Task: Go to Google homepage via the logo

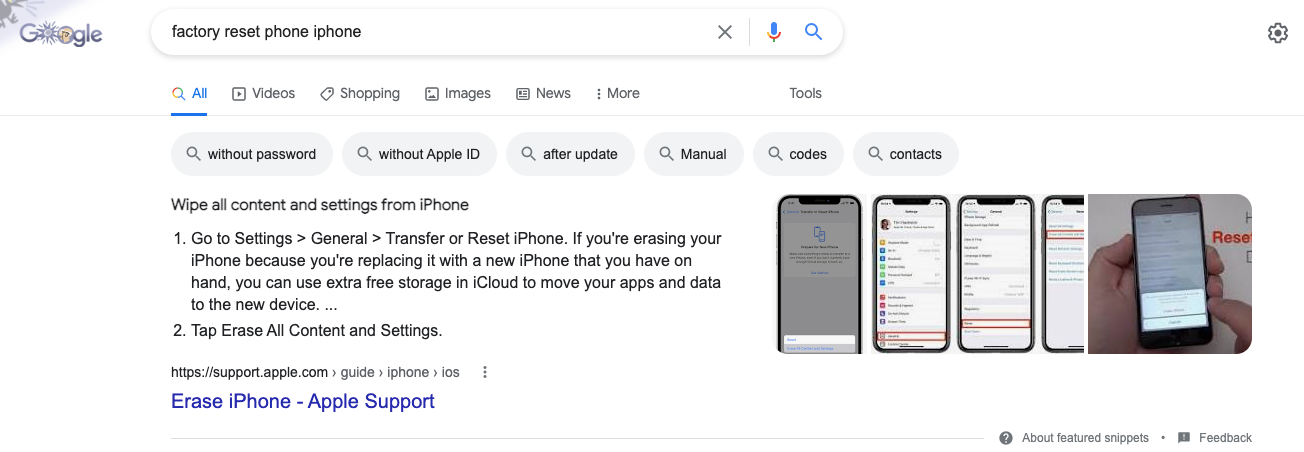Action: point(62,34)
